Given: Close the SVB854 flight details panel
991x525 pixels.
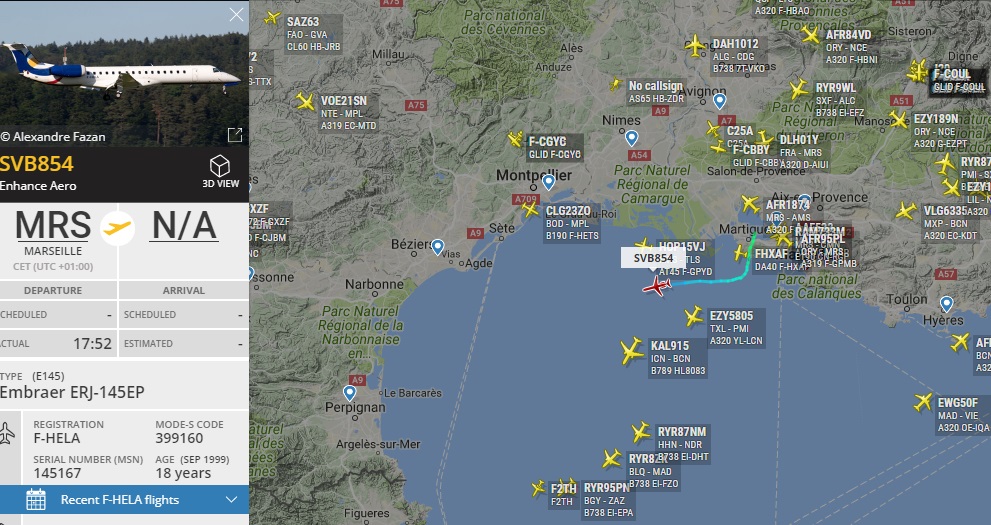Looking at the screenshot, I should pos(236,15).
